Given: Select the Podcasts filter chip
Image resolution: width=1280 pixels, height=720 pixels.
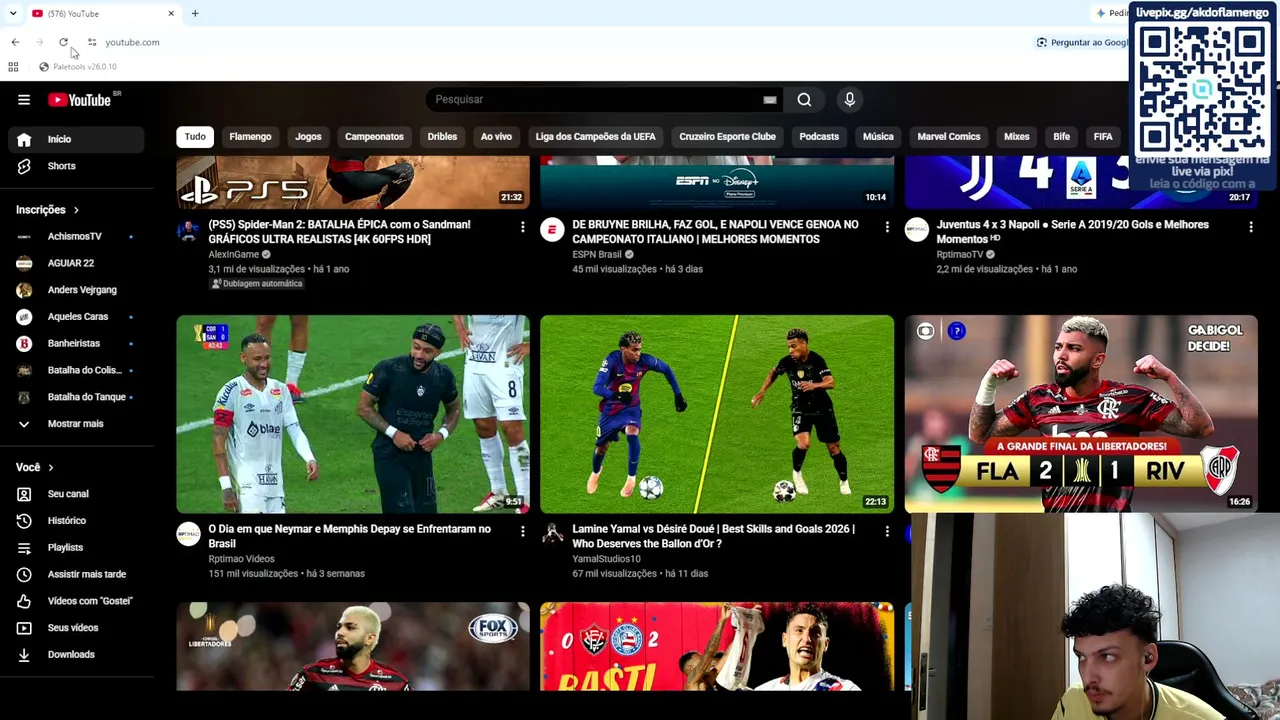Looking at the screenshot, I should pyautogui.click(x=819, y=137).
